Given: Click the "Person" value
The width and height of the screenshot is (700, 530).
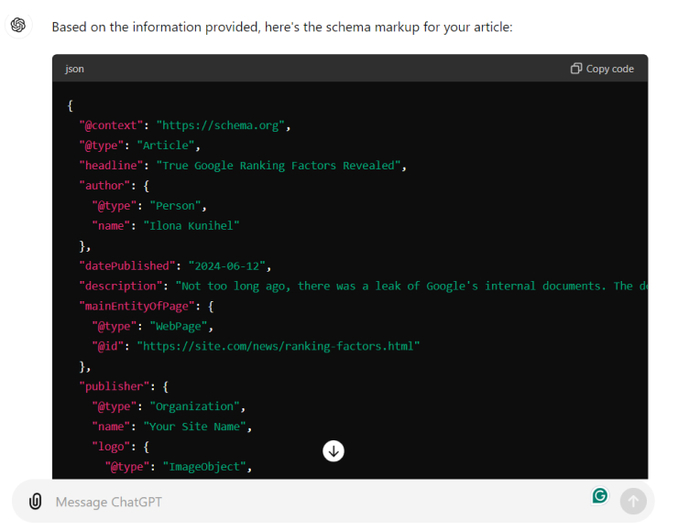Looking at the screenshot, I should click(x=175, y=206).
